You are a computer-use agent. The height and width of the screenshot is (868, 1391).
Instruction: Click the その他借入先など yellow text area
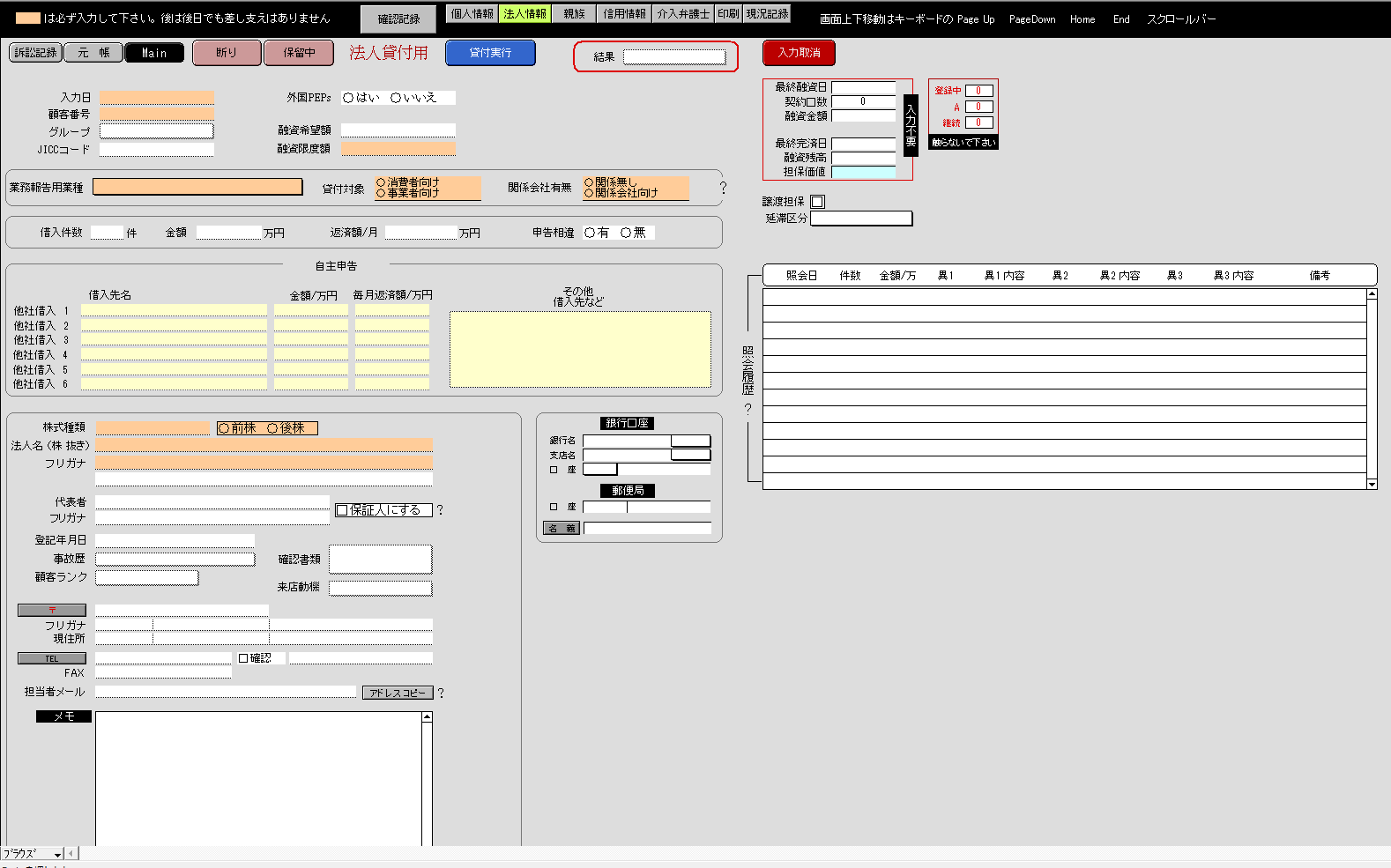click(x=580, y=349)
